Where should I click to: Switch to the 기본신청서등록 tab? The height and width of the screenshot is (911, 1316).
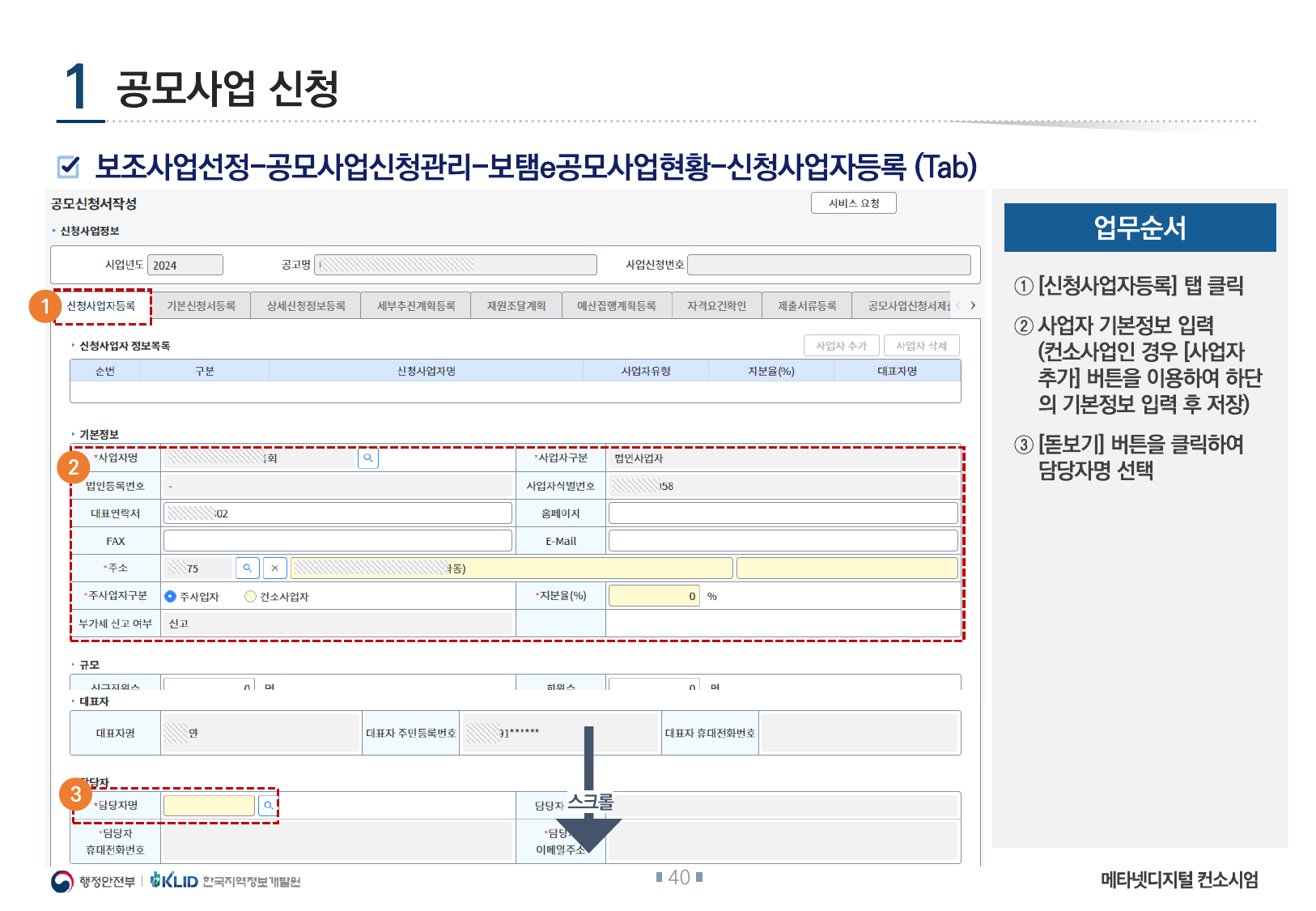click(x=201, y=306)
